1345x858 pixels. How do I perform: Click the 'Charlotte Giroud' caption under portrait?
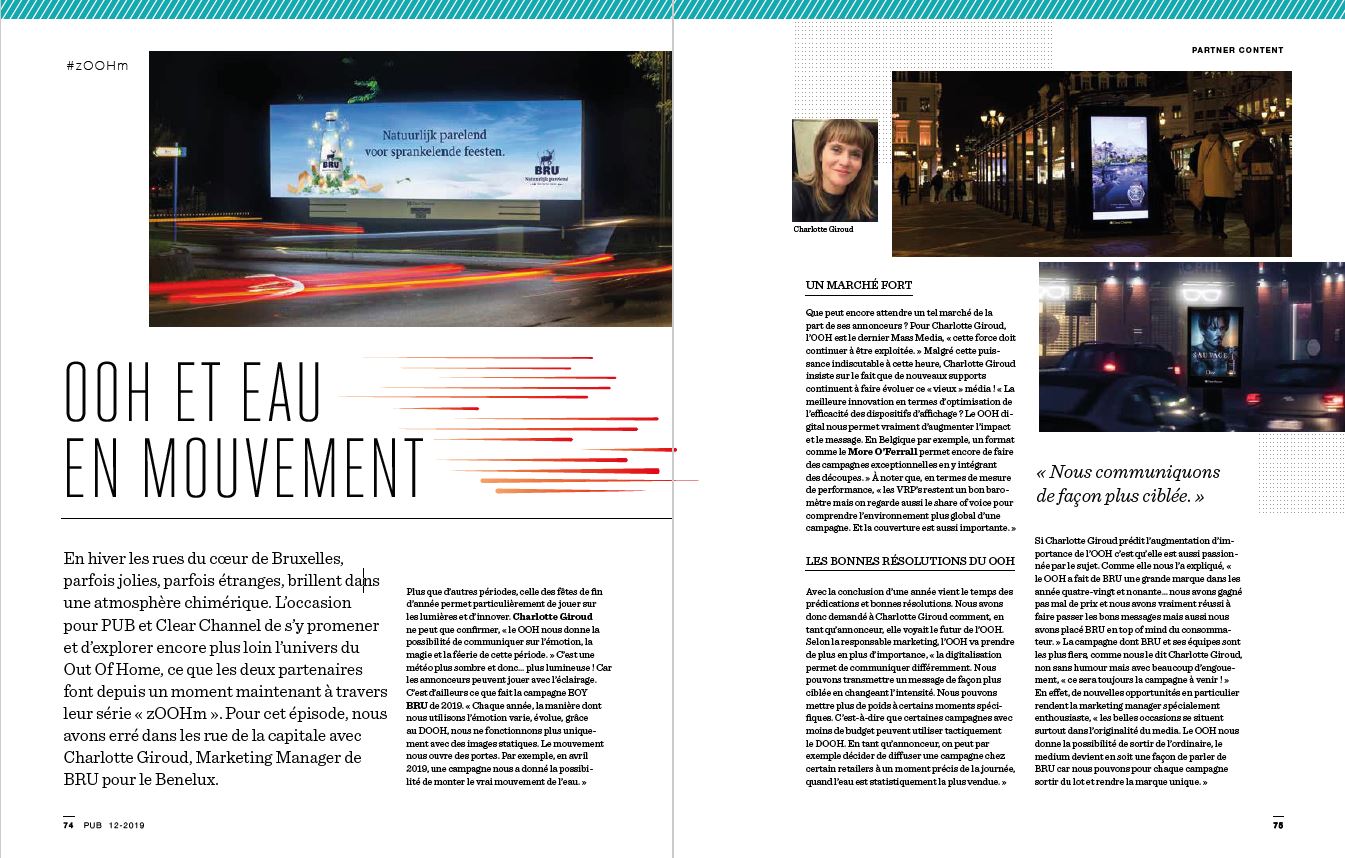(x=823, y=230)
